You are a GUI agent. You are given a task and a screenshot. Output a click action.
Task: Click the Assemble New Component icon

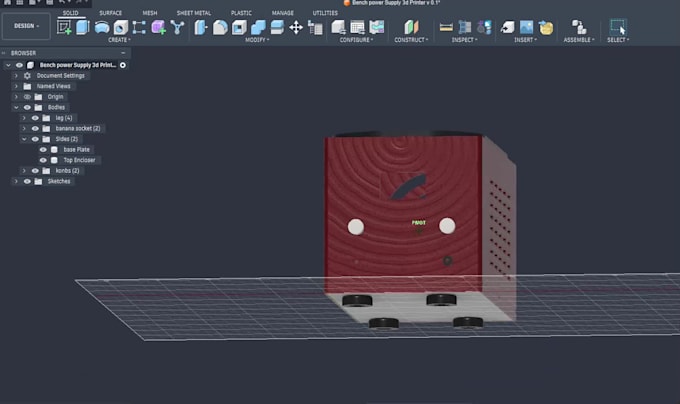coord(579,27)
